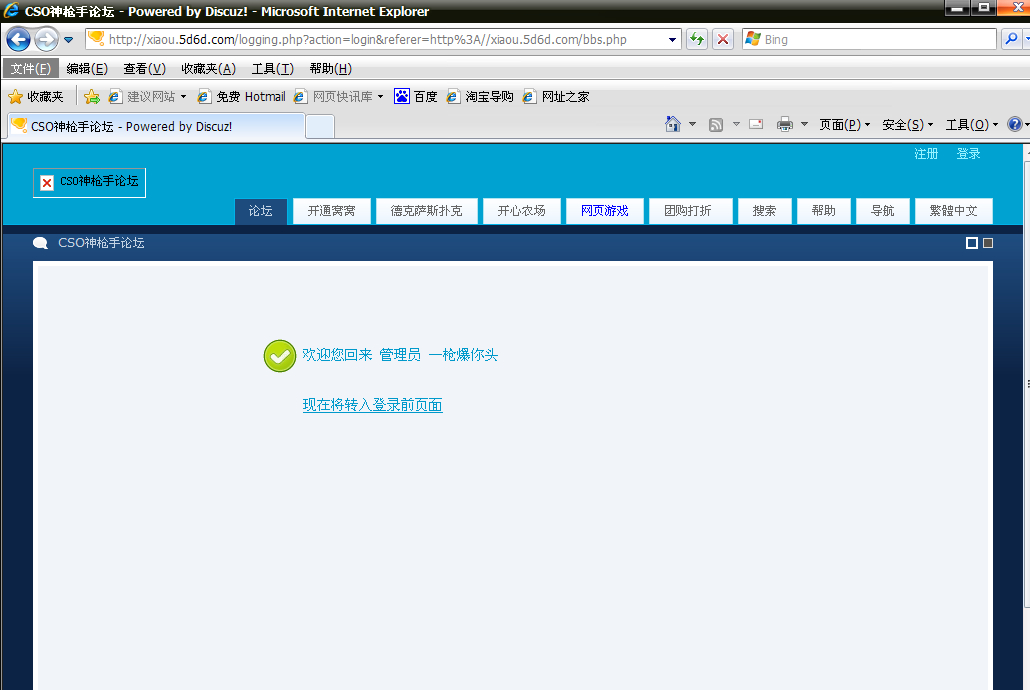Screen dimensions: 1030x690
Task: Open the 网址之家 favorites link
Action: 556,97
